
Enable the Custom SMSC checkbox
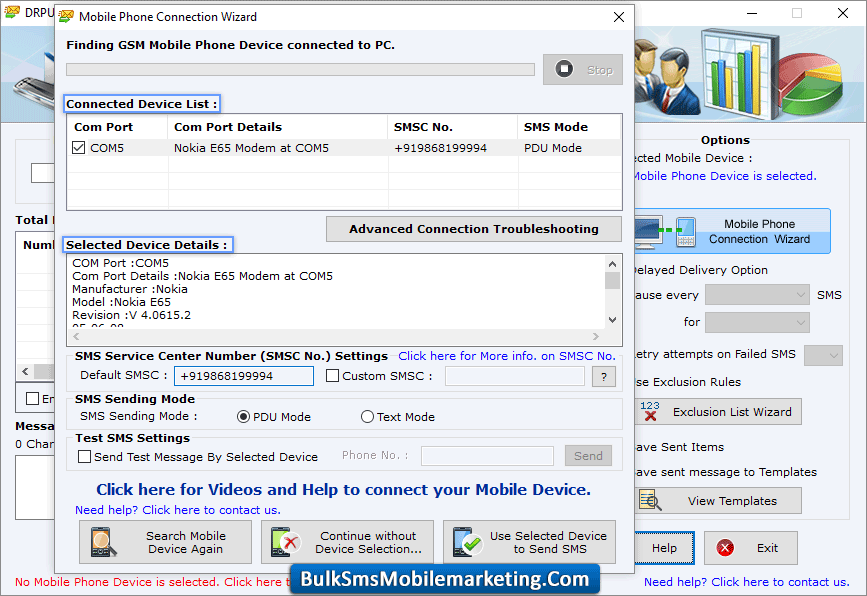coord(332,376)
